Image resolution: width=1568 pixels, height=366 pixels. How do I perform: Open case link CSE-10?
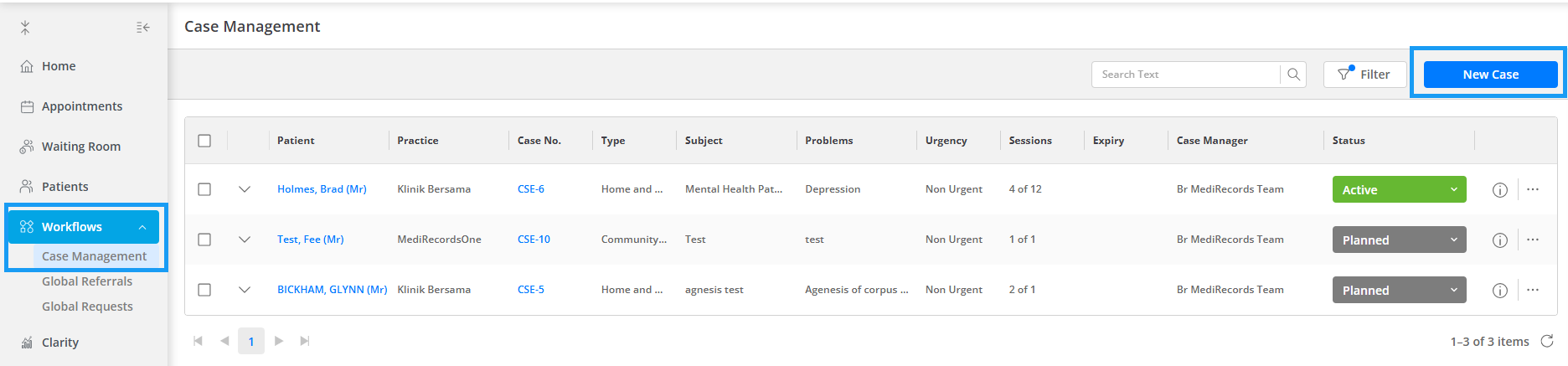[x=534, y=240]
